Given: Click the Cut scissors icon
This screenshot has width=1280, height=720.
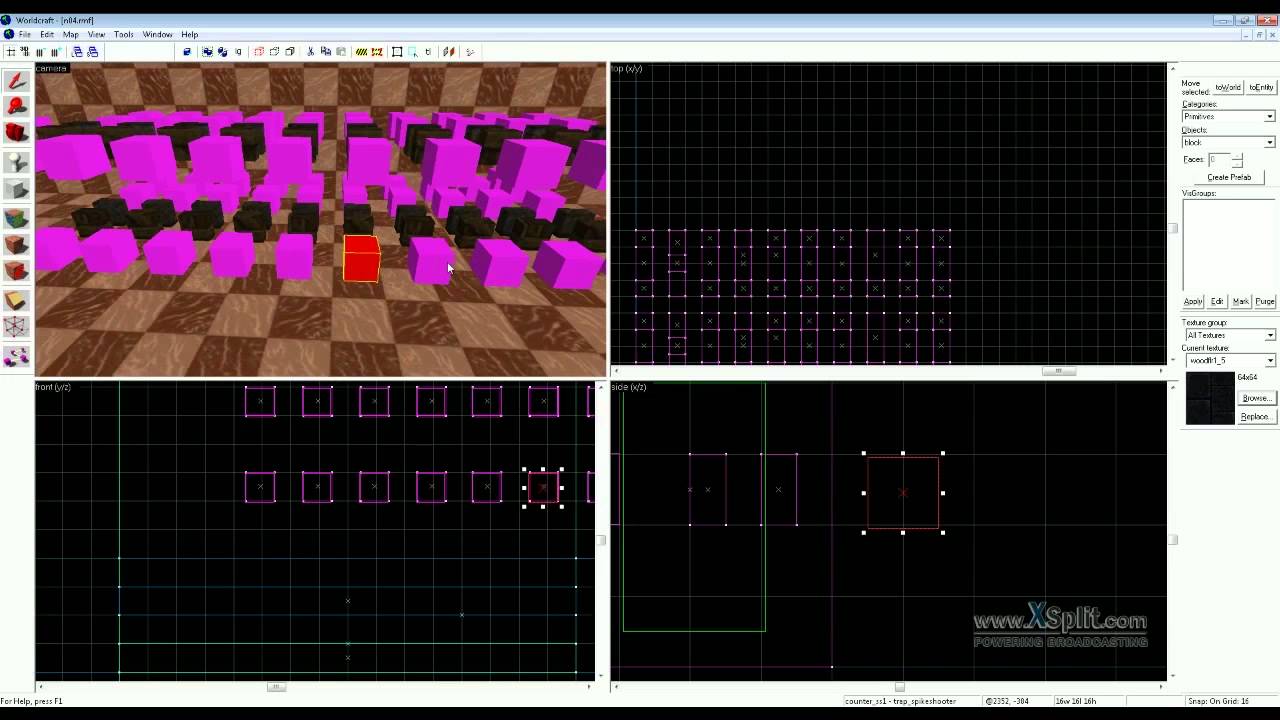Looking at the screenshot, I should (310, 52).
